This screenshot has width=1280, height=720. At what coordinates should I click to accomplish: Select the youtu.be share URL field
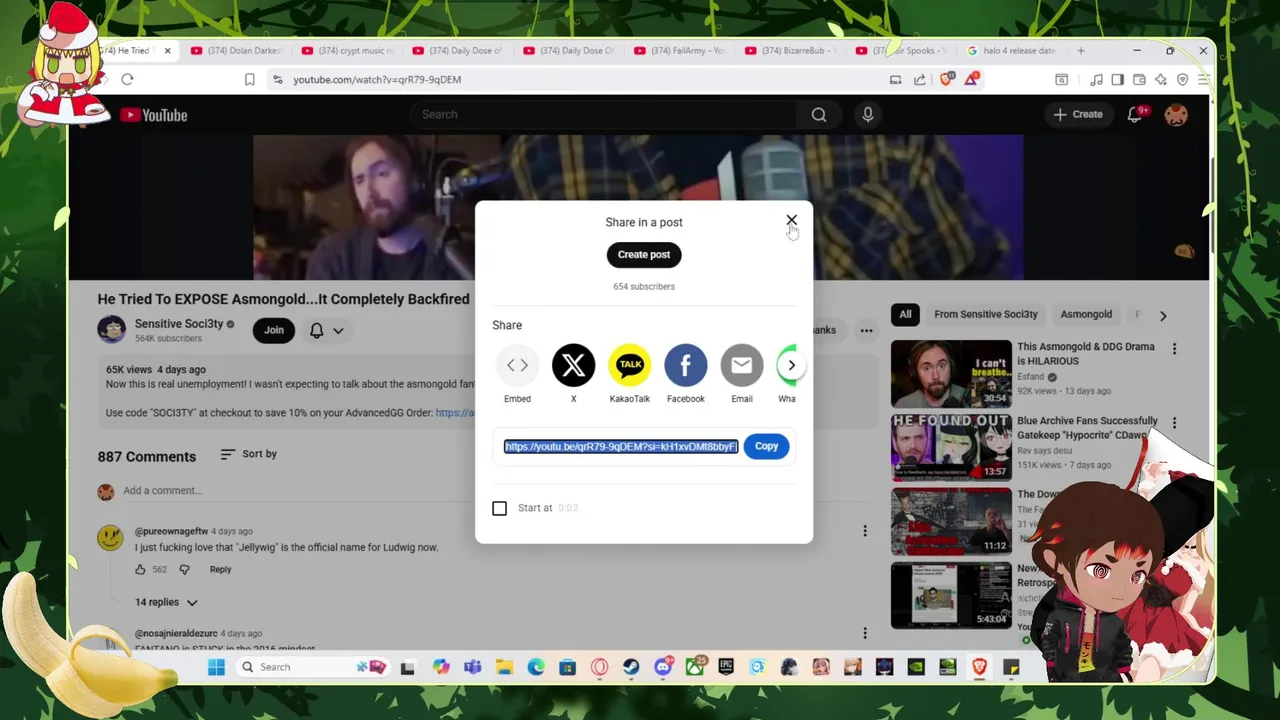pyautogui.click(x=621, y=447)
